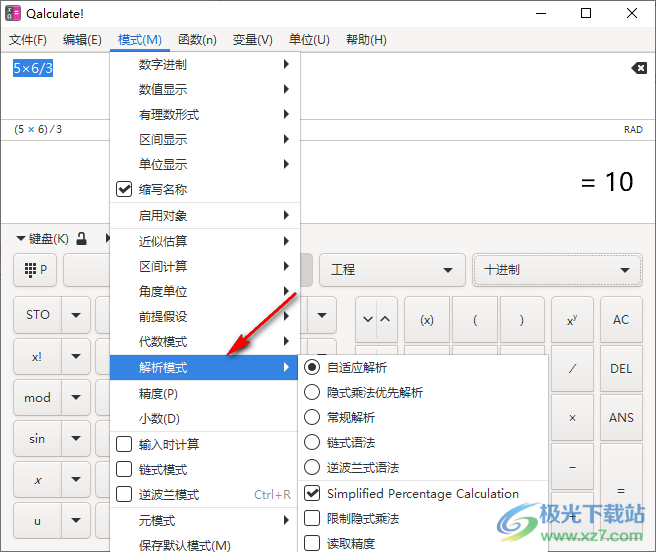
Task: Click the multiplication × key
Action: click(572, 418)
